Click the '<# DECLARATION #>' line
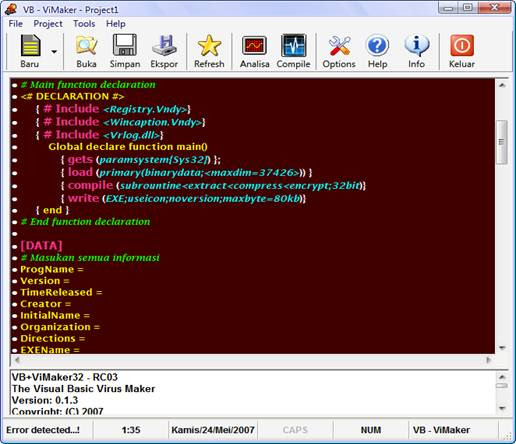The height and width of the screenshot is (444, 516). click(x=72, y=97)
